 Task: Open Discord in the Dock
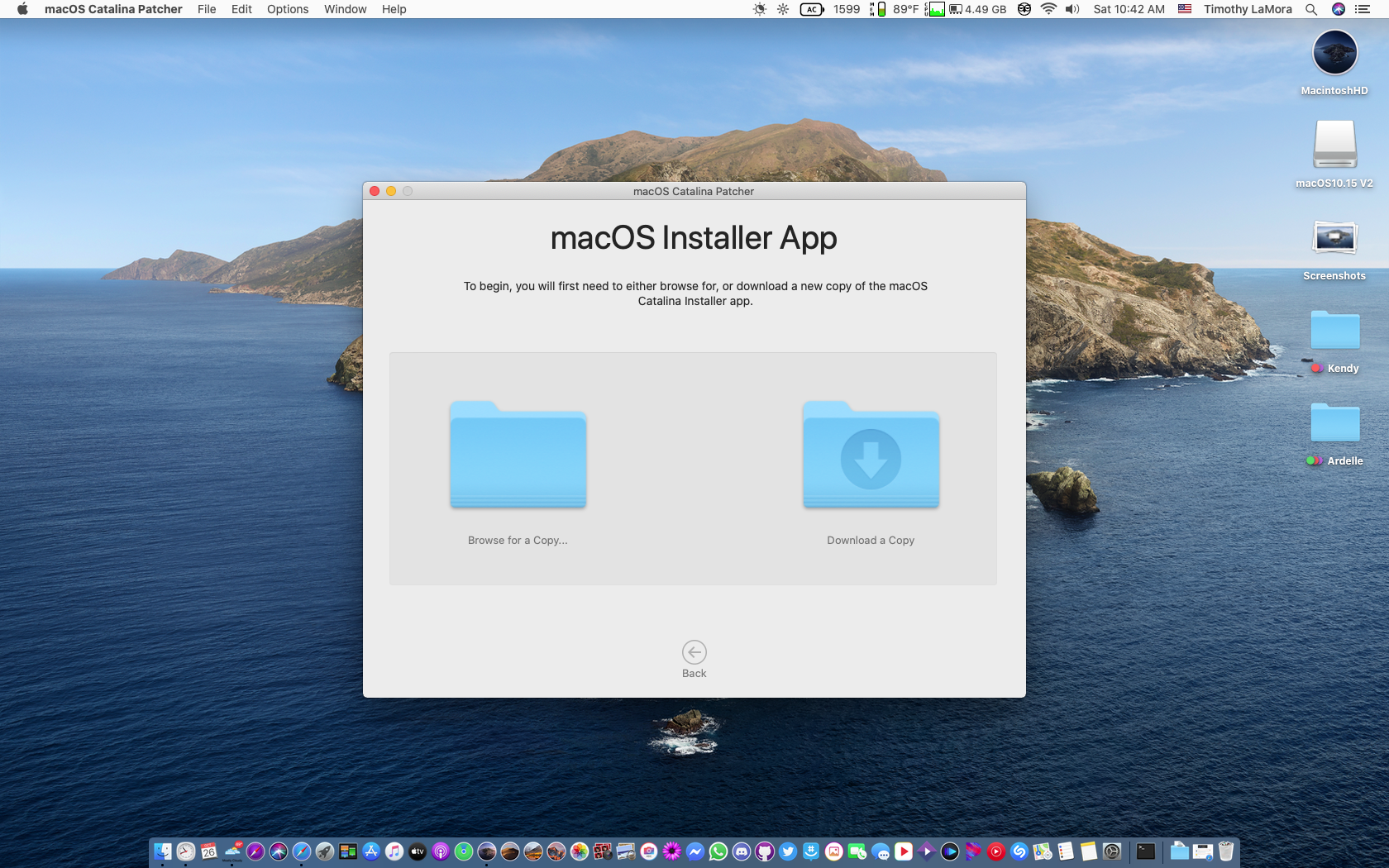click(742, 851)
